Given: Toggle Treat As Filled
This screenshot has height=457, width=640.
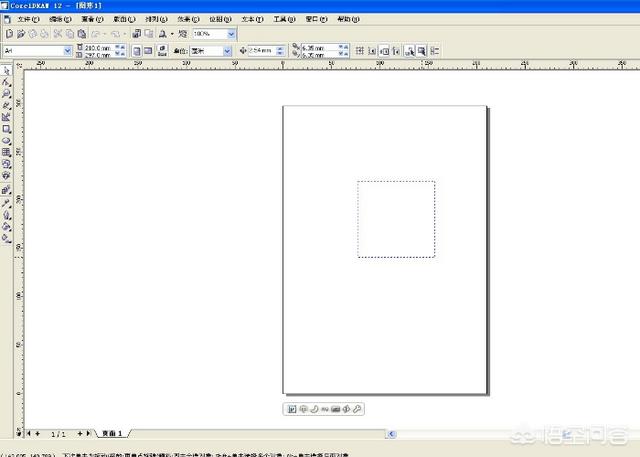Looking at the screenshot, I should 422,51.
